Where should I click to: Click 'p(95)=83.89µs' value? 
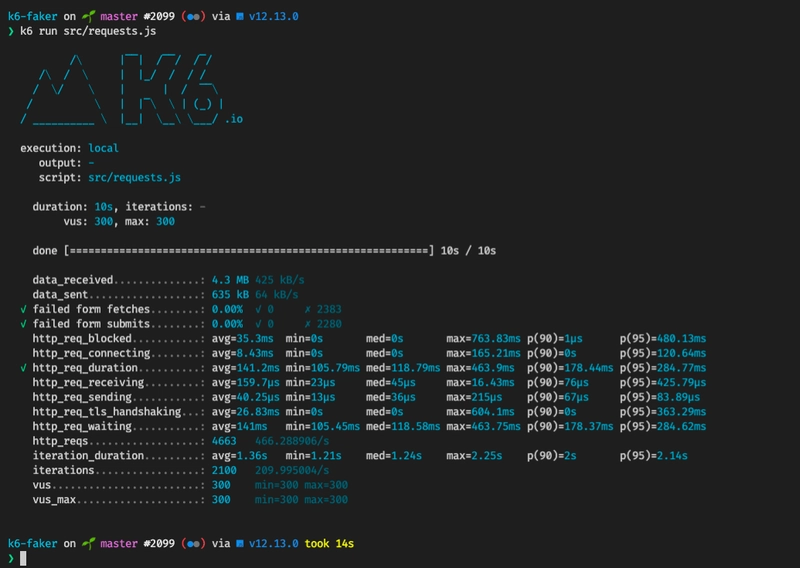coord(660,397)
